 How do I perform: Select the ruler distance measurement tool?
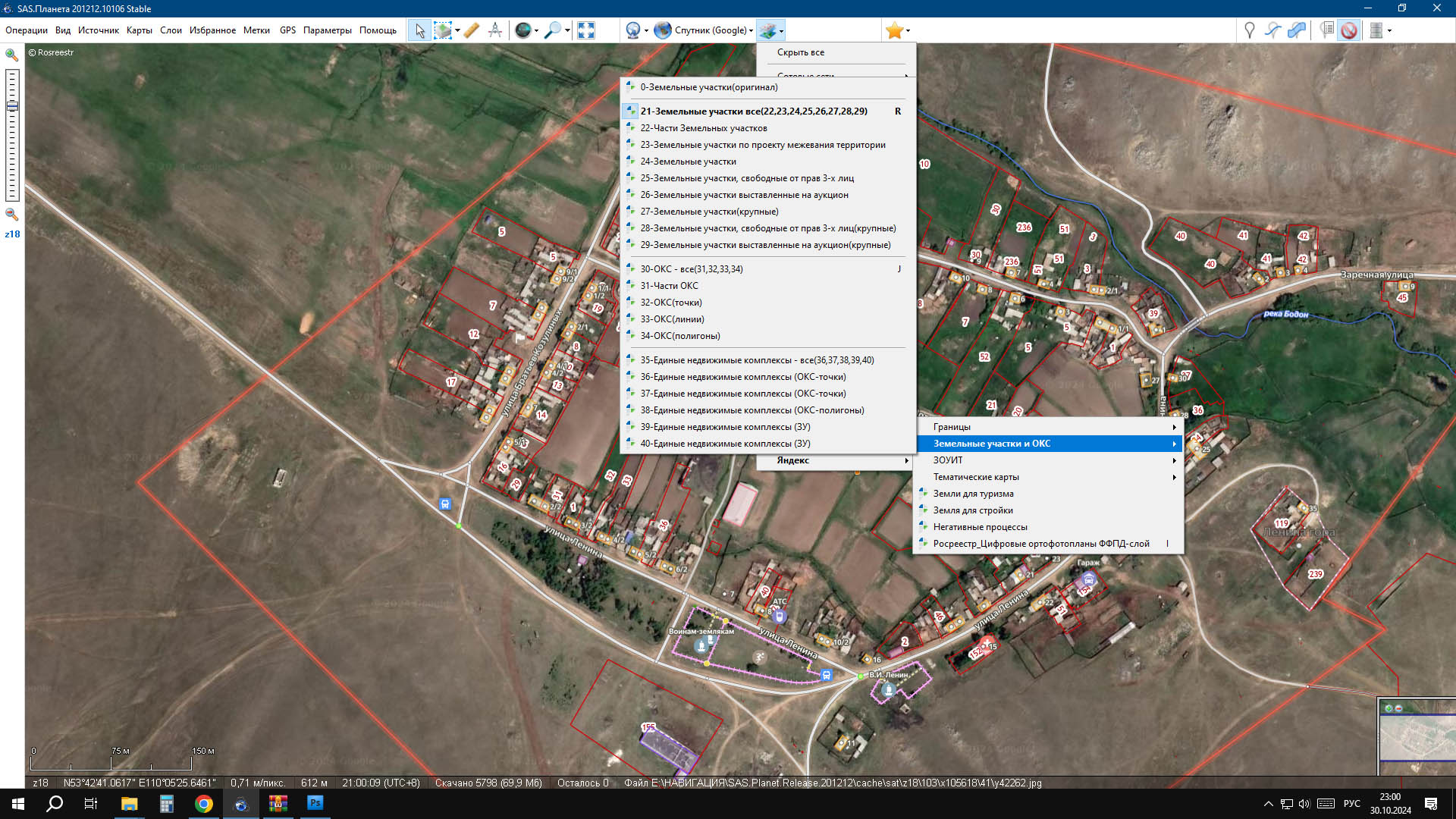pyautogui.click(x=471, y=30)
